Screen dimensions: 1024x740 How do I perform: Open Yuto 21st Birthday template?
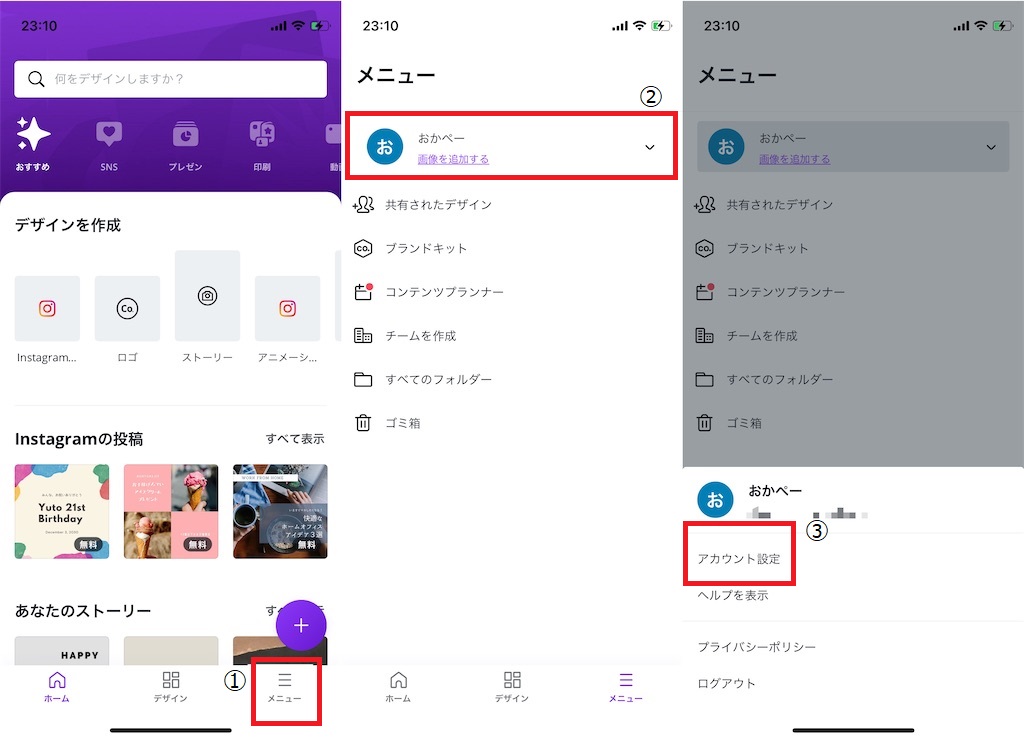tap(62, 511)
